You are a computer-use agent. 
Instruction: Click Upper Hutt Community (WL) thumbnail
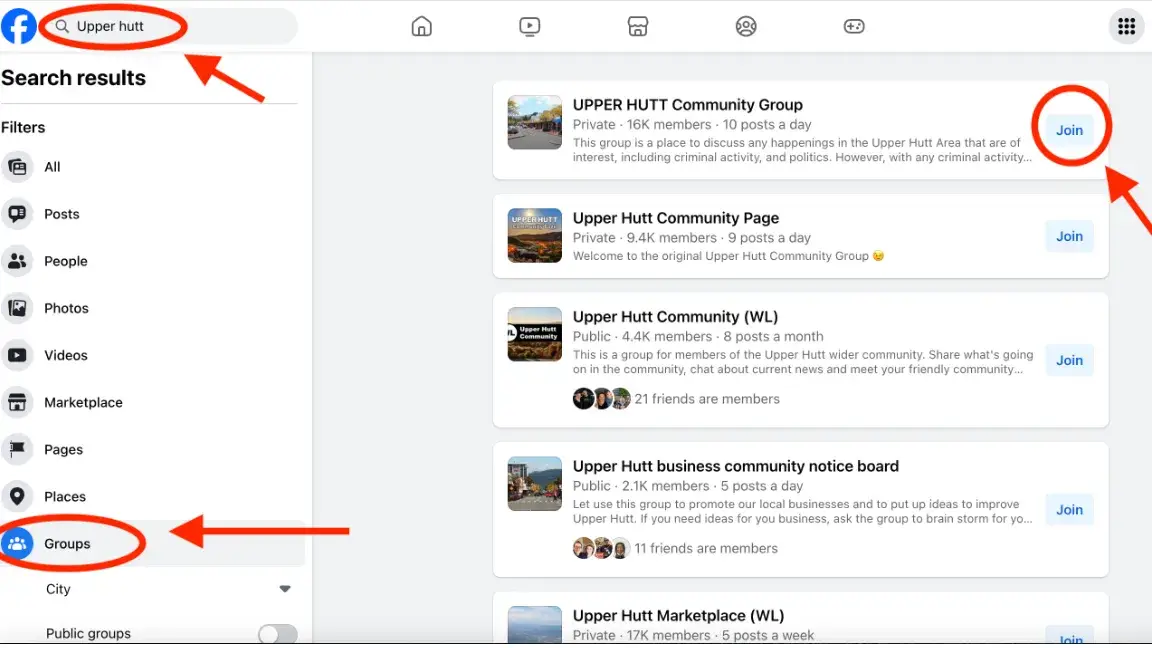coord(535,334)
